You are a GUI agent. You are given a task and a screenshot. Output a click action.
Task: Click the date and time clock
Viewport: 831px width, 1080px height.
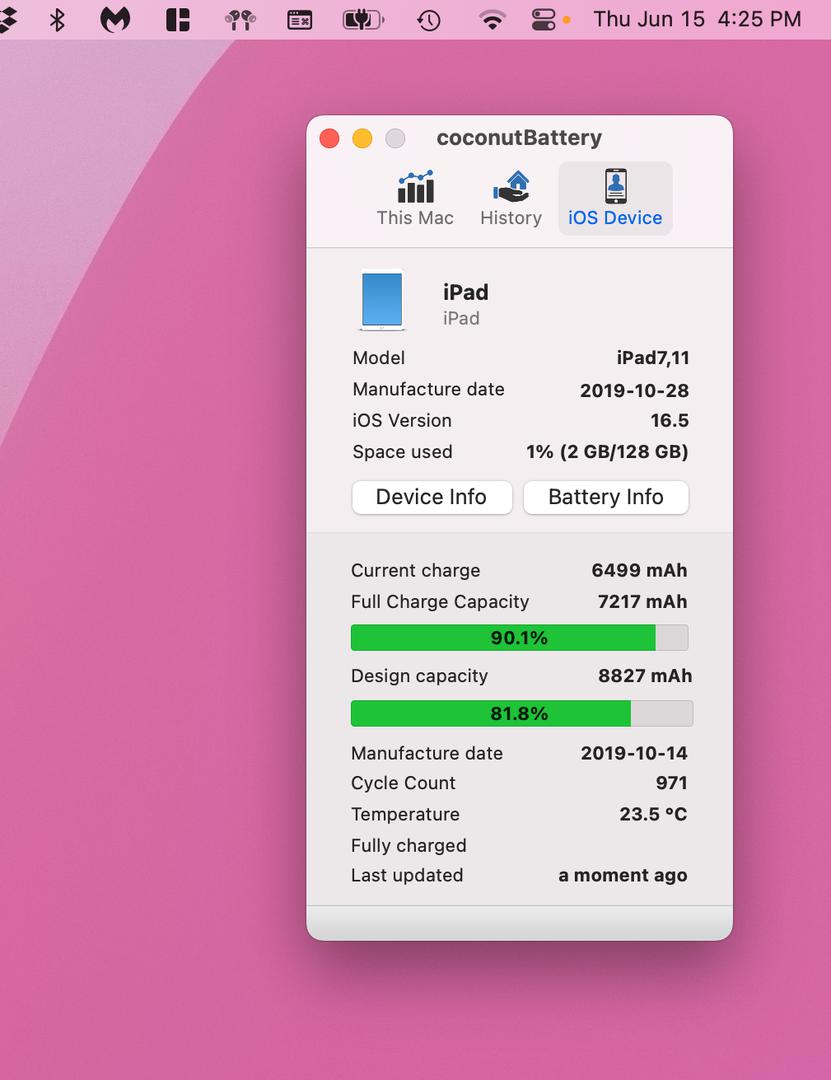pos(697,19)
